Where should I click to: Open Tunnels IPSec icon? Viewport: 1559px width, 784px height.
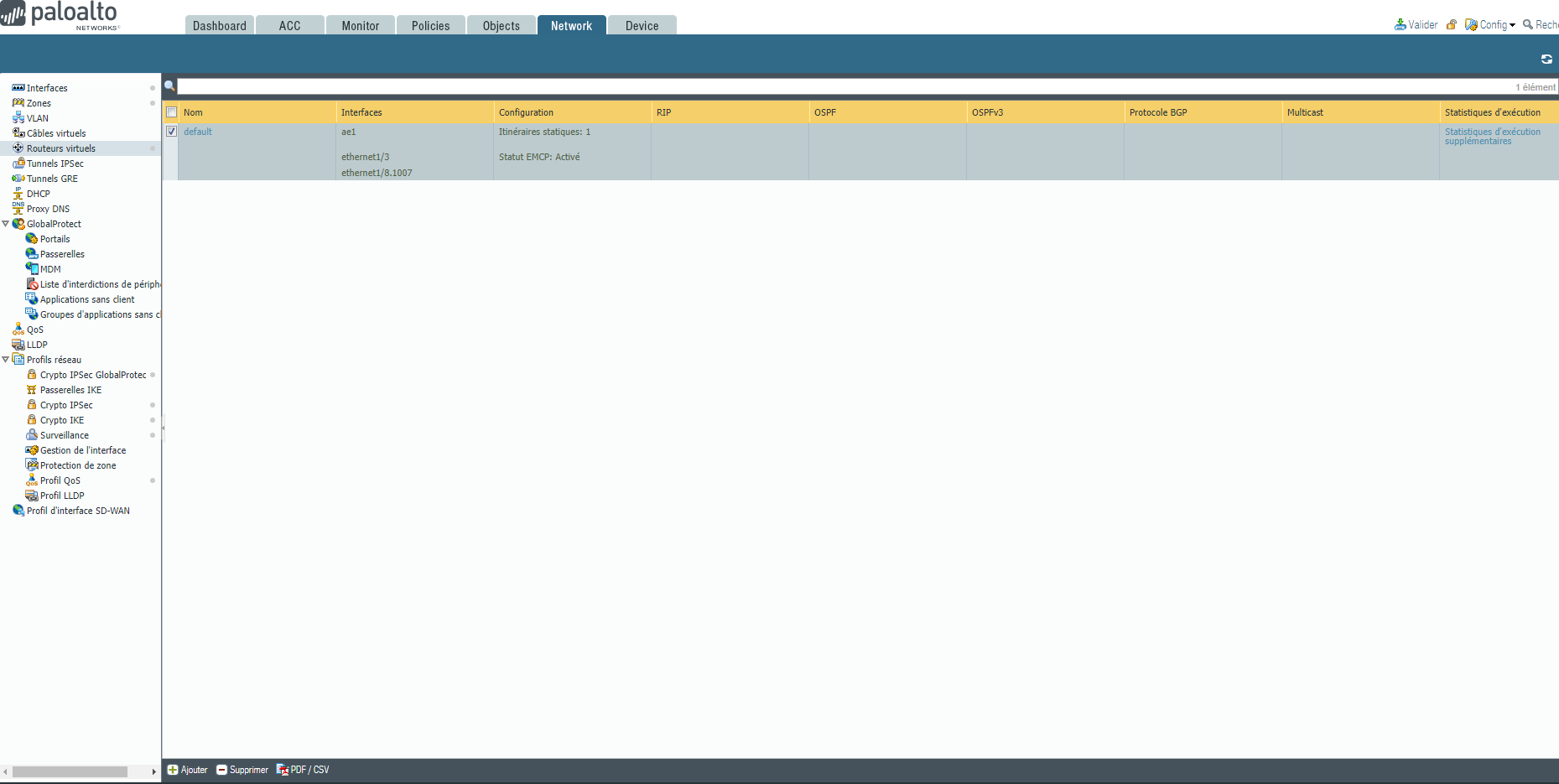point(18,164)
